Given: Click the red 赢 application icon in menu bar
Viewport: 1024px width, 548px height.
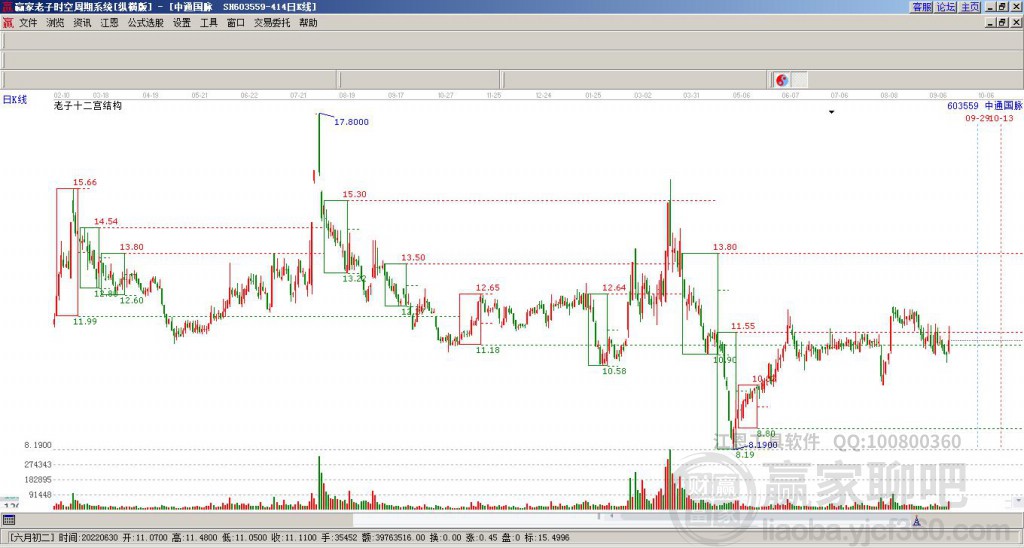Looking at the screenshot, I should pos(8,23).
